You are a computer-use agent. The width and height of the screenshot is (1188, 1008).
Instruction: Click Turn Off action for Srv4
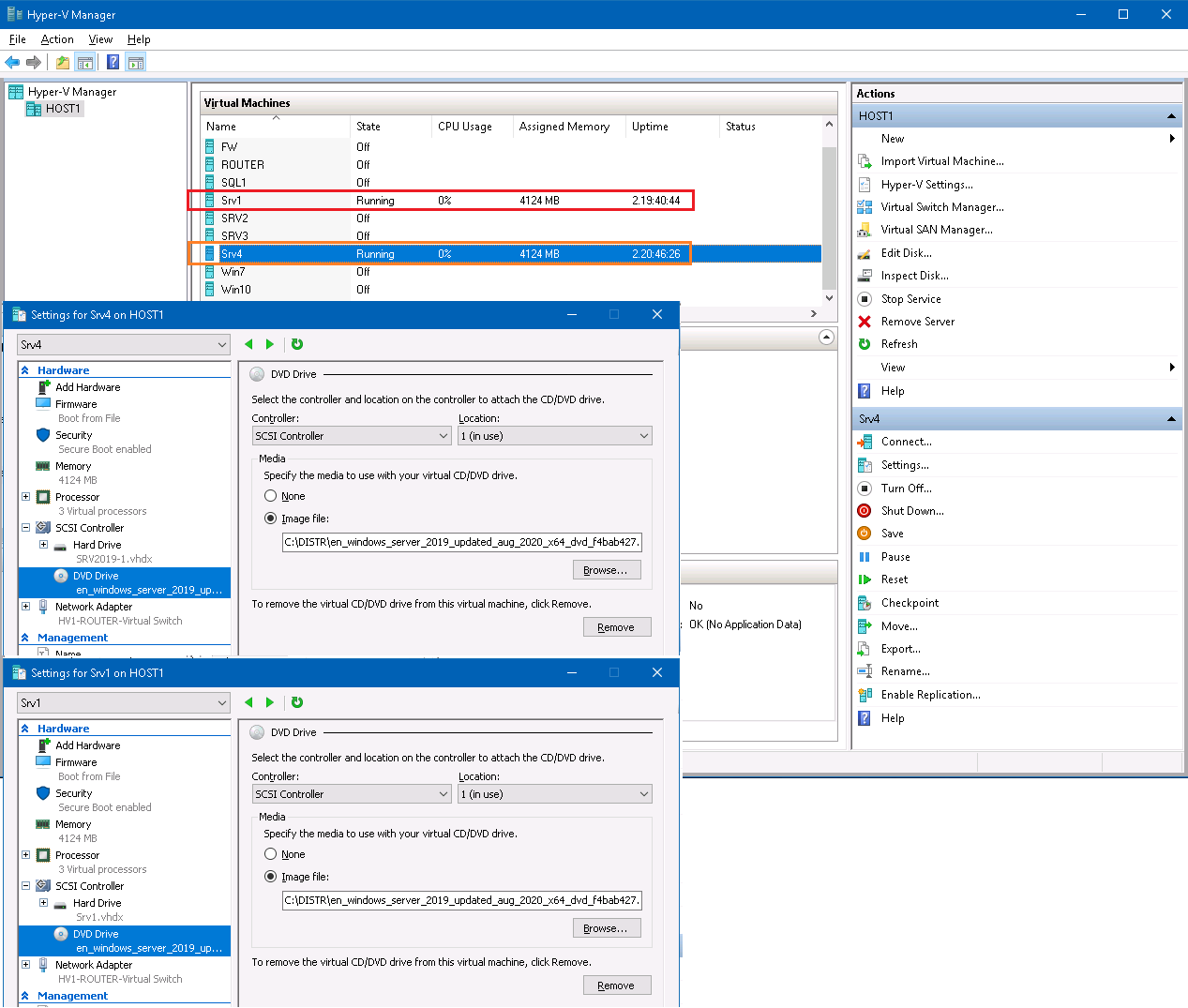tap(906, 489)
